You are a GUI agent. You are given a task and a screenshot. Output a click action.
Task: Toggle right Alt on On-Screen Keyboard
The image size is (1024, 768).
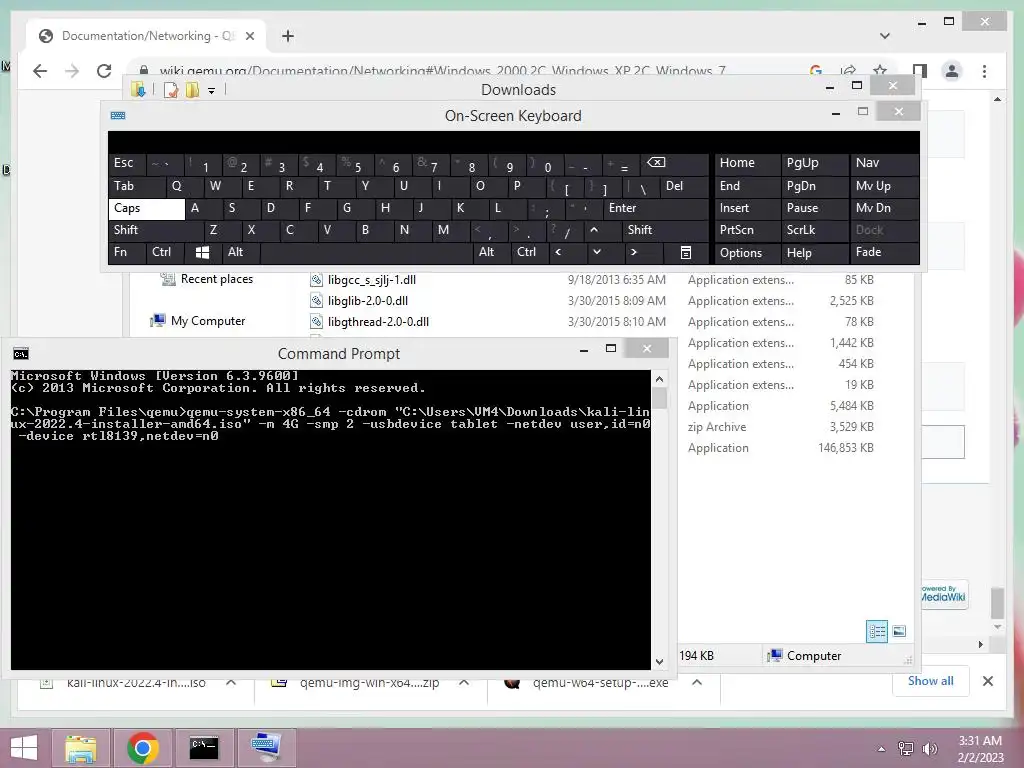pyautogui.click(x=491, y=253)
